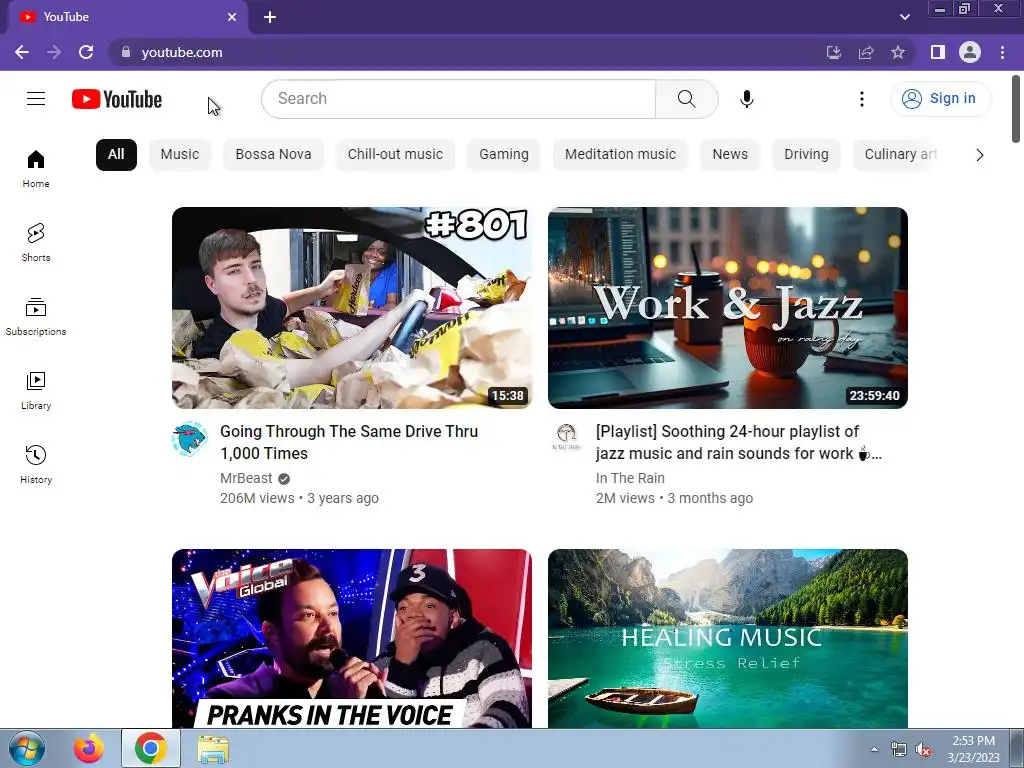Open a new browser tab

point(270,17)
